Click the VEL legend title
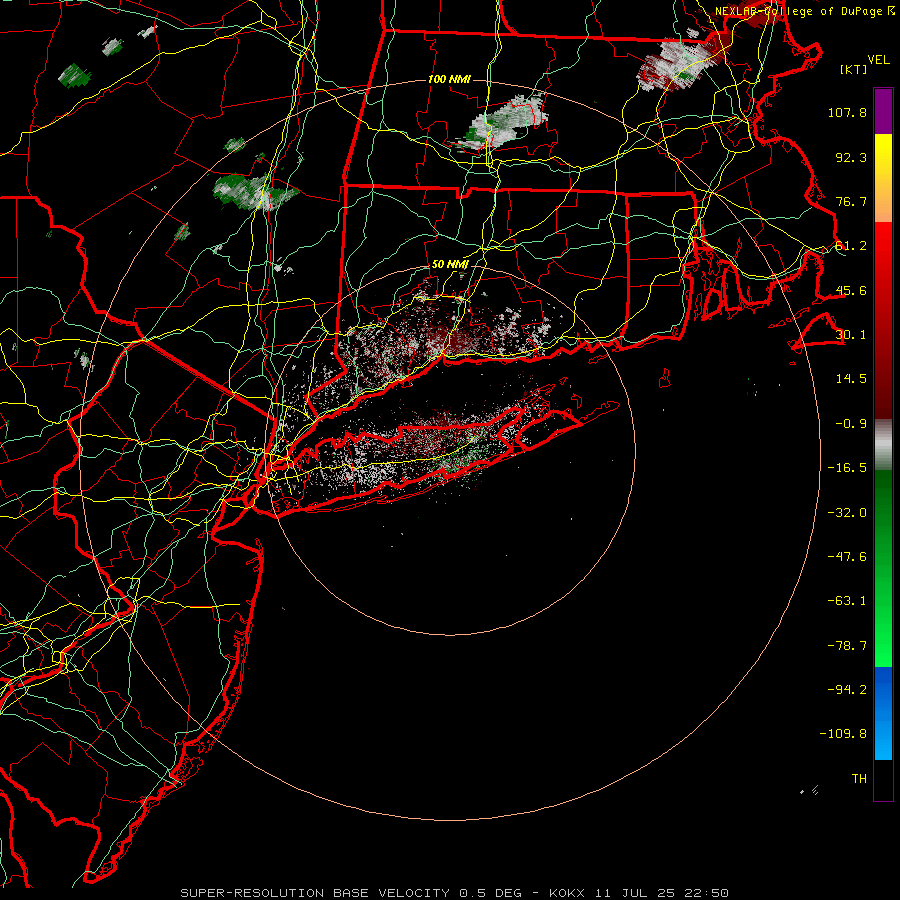 879,60
